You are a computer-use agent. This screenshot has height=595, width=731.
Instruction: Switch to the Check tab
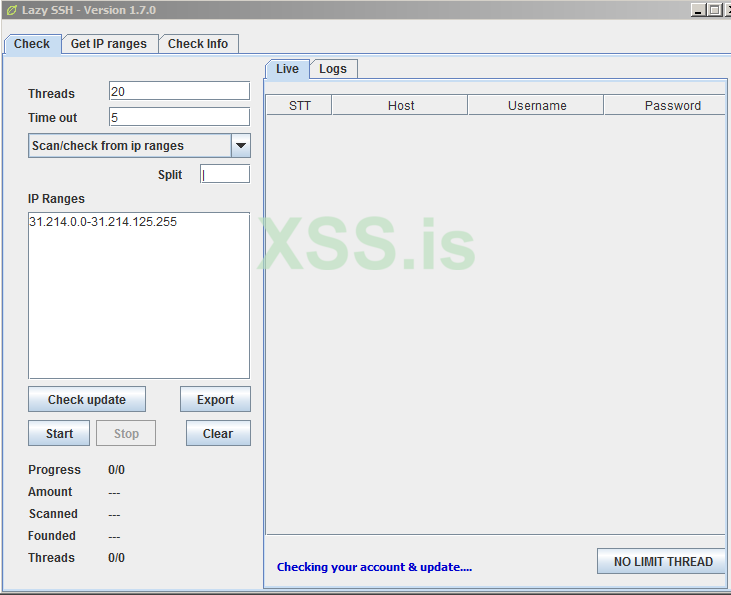coord(32,44)
